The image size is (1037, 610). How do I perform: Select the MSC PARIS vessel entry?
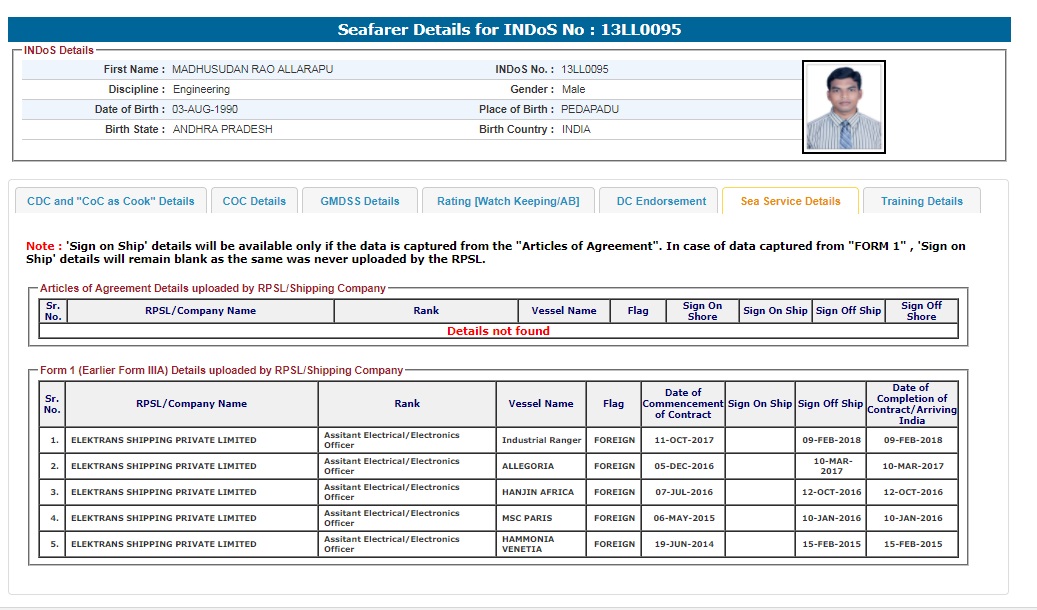click(541, 518)
